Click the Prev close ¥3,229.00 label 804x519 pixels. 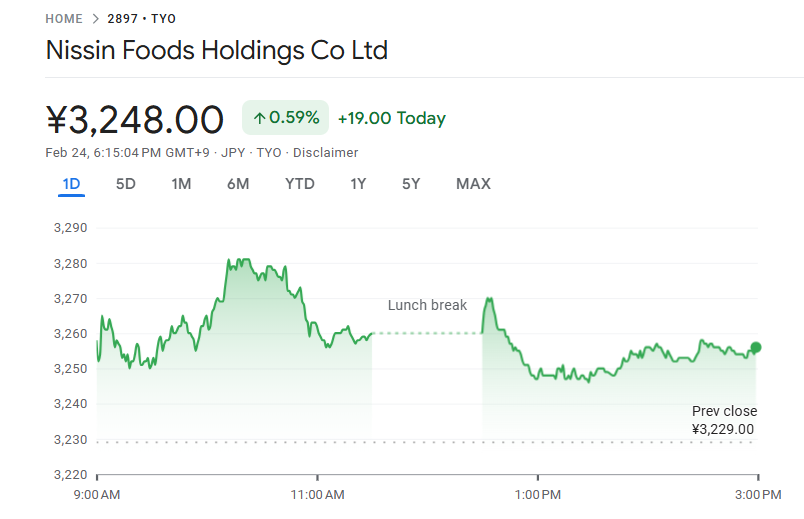tap(724, 420)
